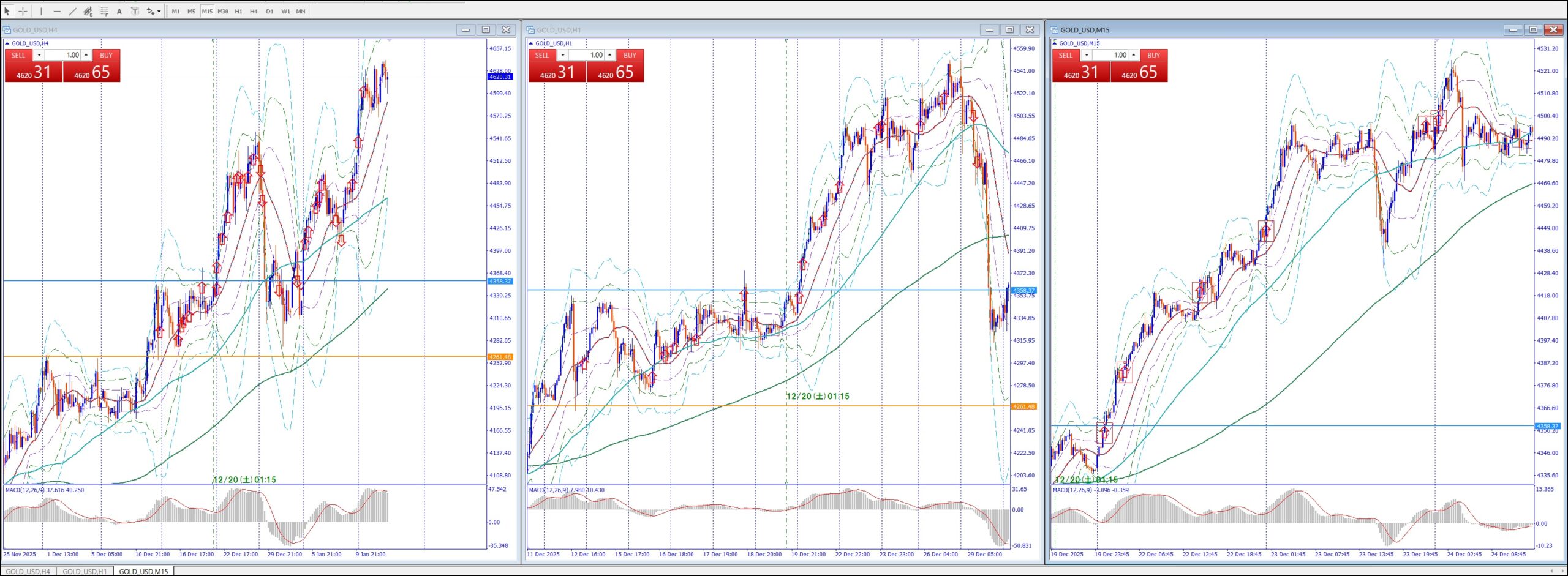
Task: Open the arrows objects dropdown
Action: click(159, 11)
